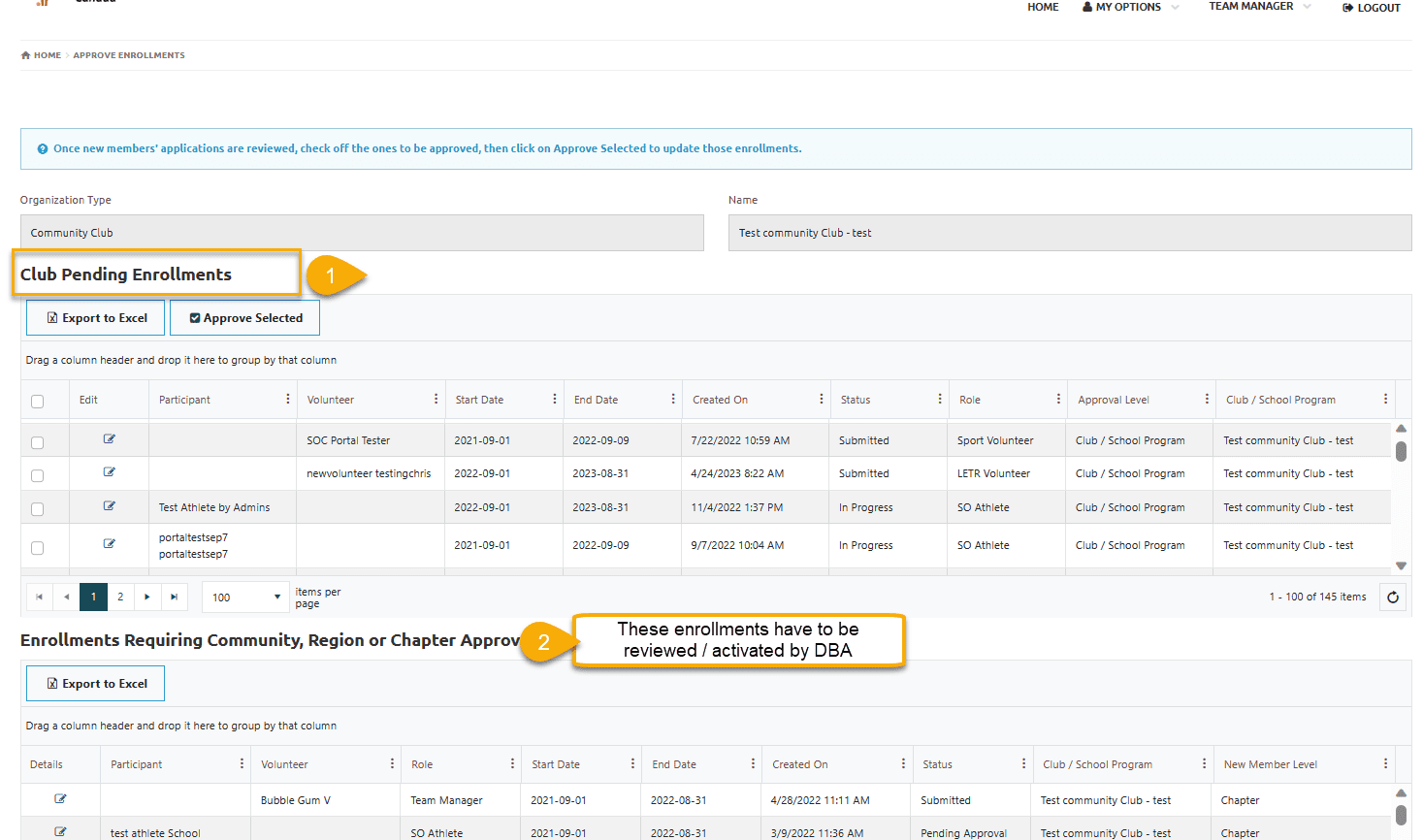
Task: Open Participant column menu in pending grid
Action: [x=288, y=400]
